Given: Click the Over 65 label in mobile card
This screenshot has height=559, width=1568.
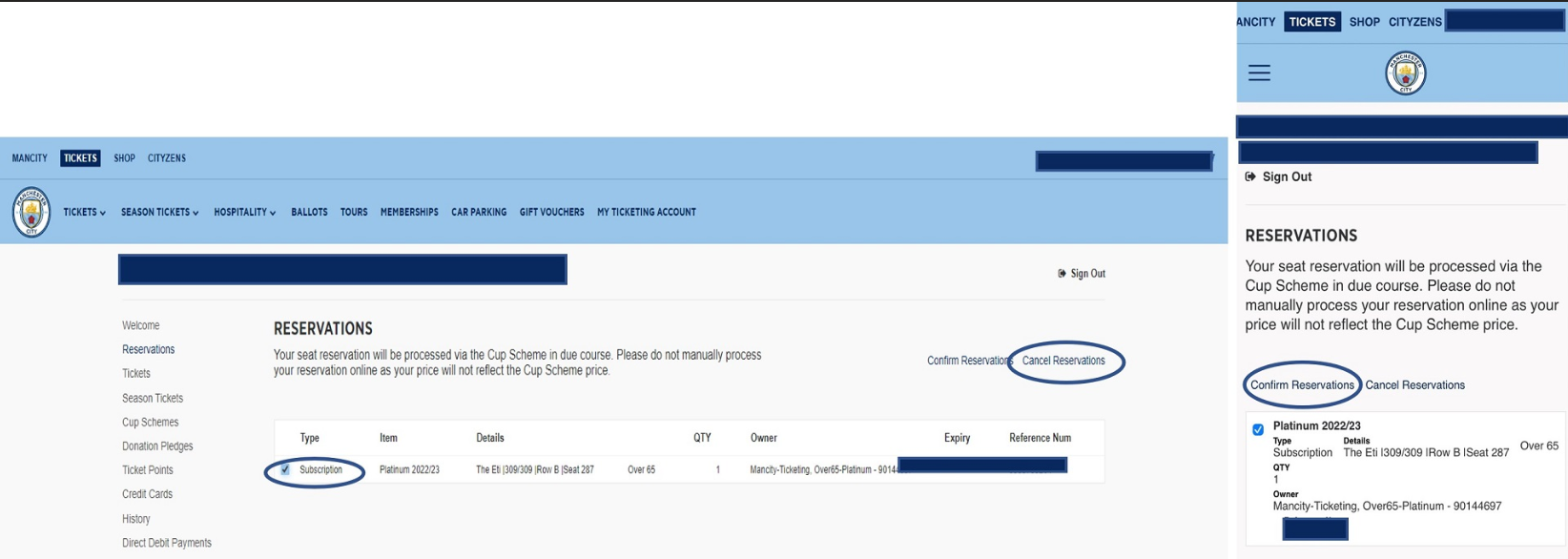Looking at the screenshot, I should [x=1539, y=446].
